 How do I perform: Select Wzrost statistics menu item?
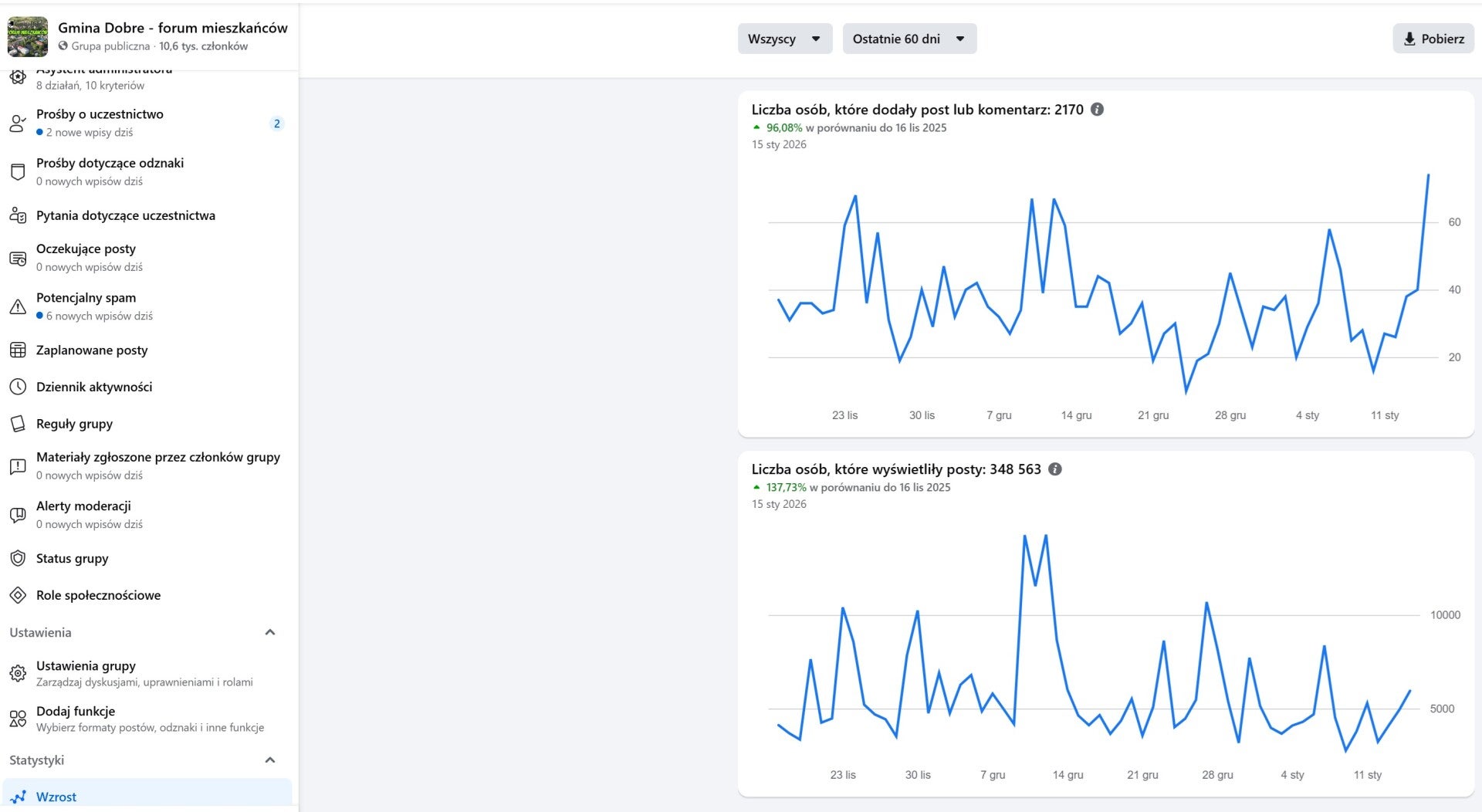56,797
